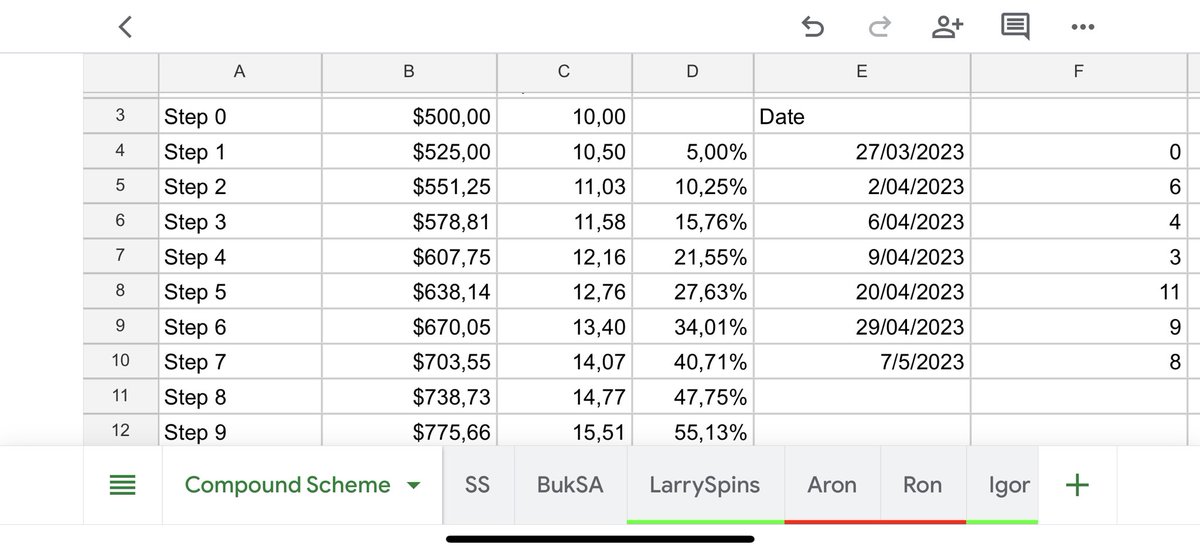The image size is (1200, 554).
Task: Select row 6 header
Action: [x=120, y=221]
